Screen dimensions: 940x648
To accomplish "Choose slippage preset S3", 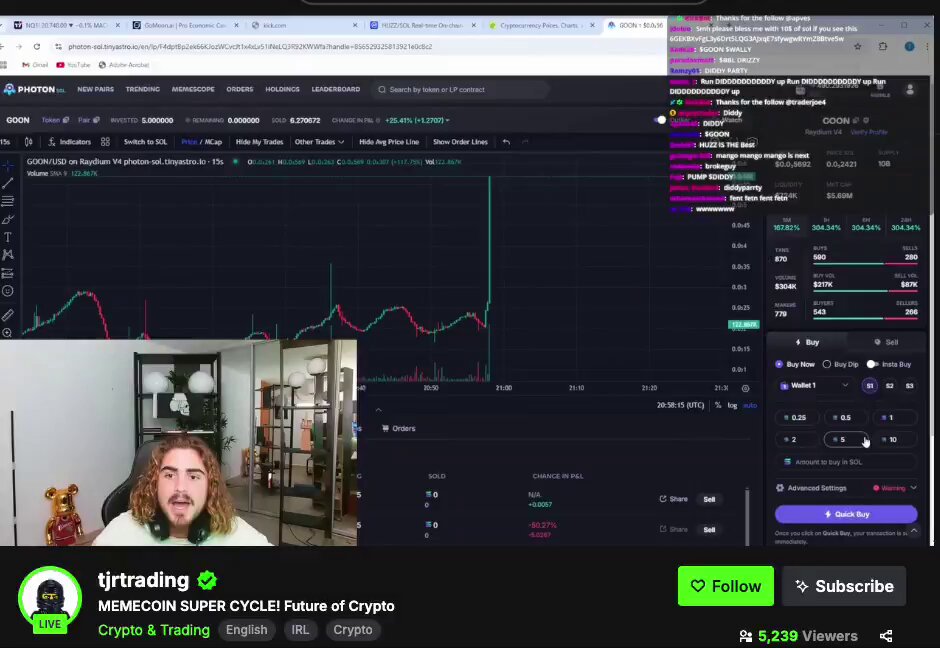I will coord(909,386).
